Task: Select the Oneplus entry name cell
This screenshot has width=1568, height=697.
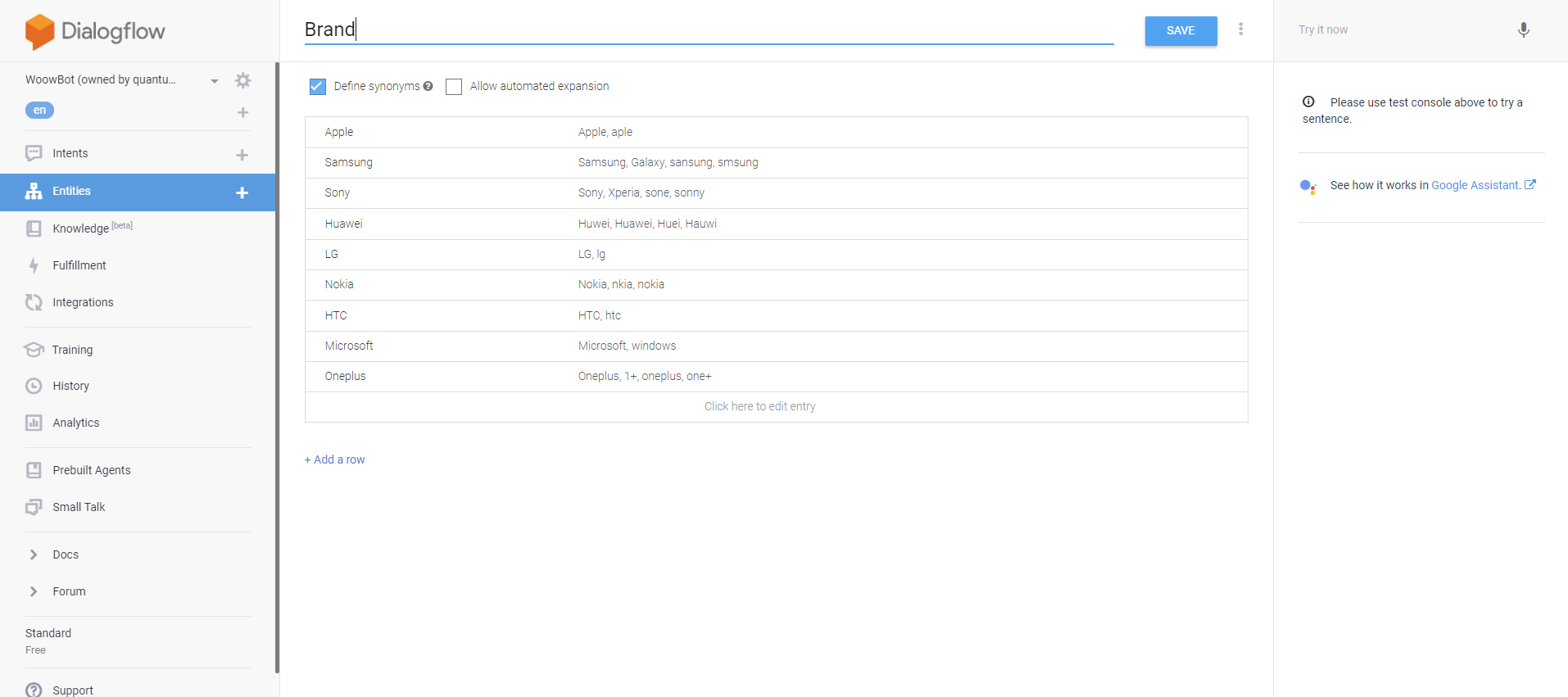Action: [346, 376]
